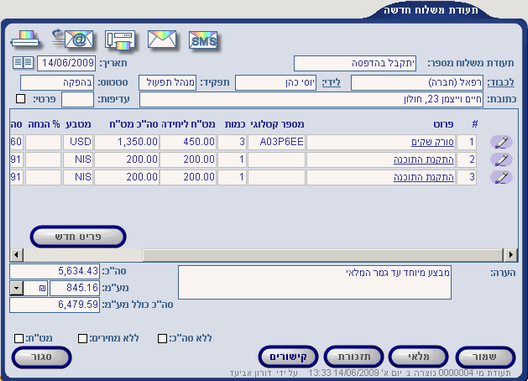Edit row 3 pencil icon
This screenshot has width=528, height=381.
(501, 177)
